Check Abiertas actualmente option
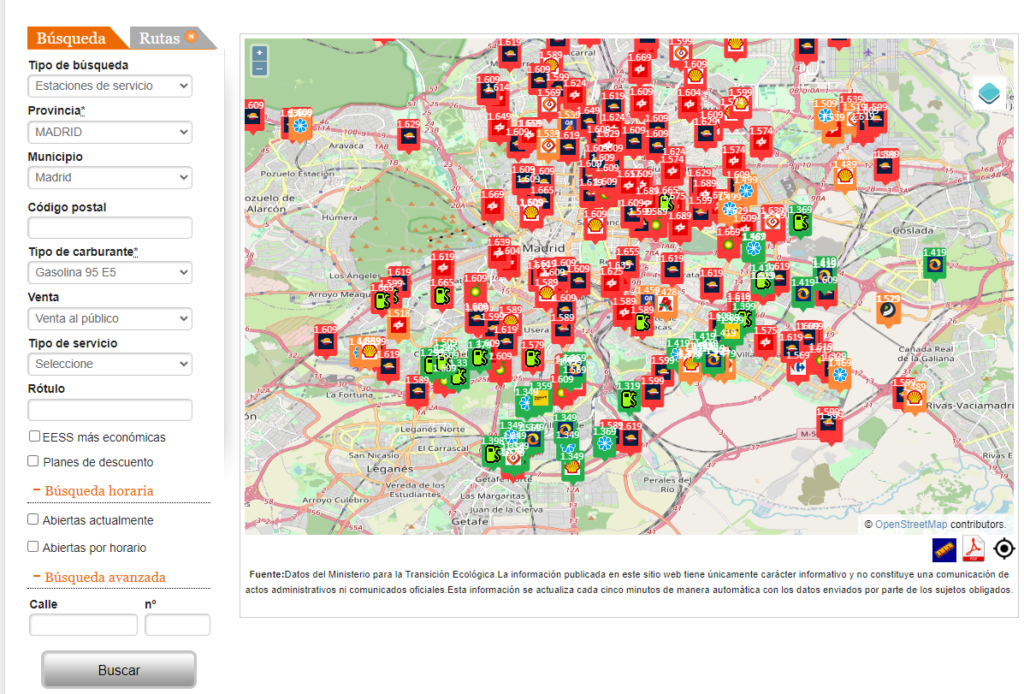This screenshot has height=694, width=1024. [34, 519]
